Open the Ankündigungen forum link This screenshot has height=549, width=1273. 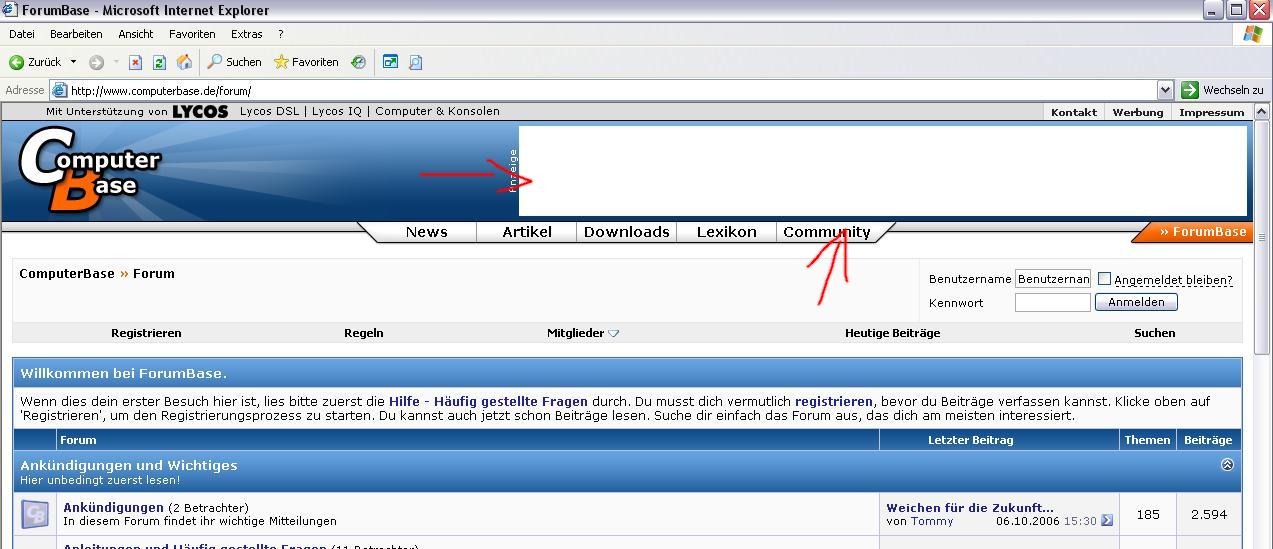pyautogui.click(x=113, y=507)
